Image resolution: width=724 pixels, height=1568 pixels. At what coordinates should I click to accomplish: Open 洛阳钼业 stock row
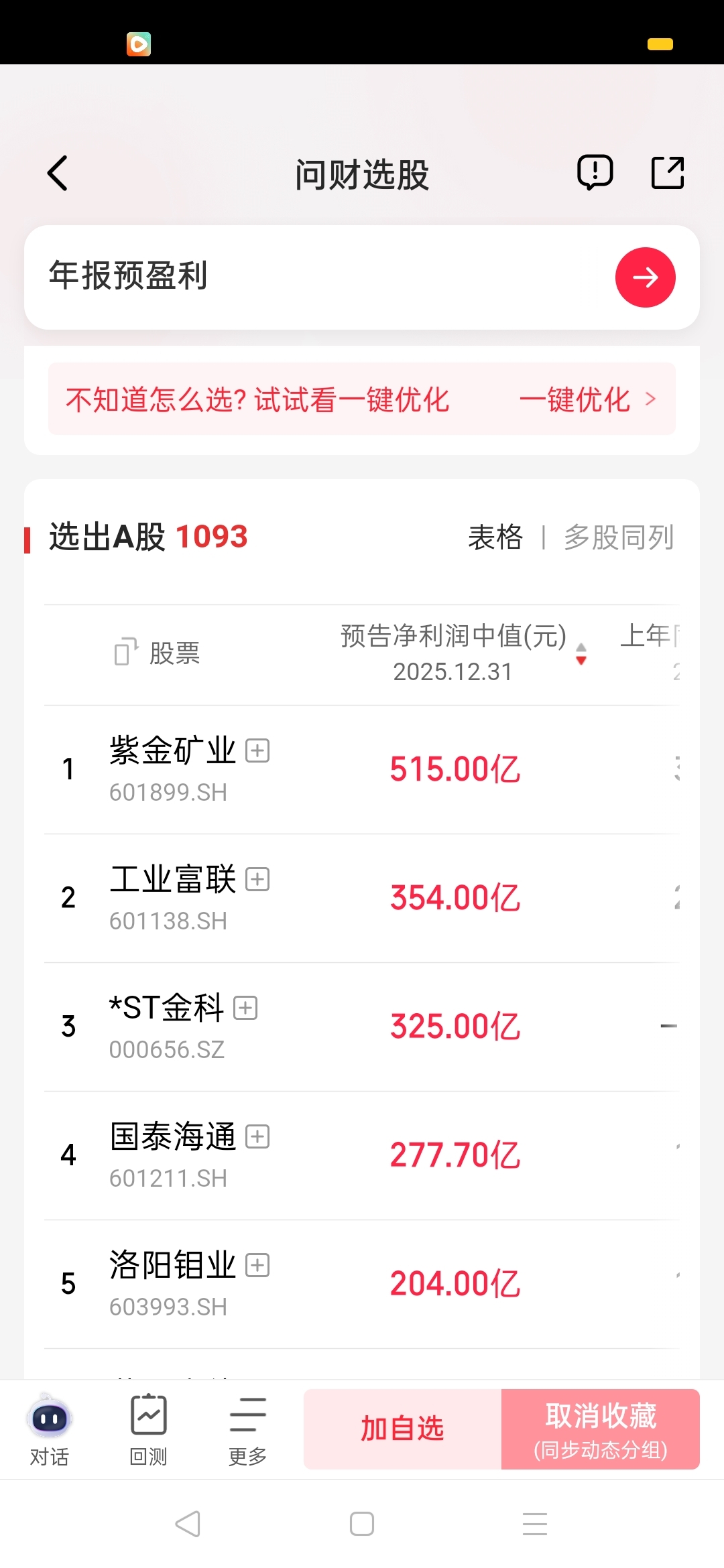click(362, 1284)
